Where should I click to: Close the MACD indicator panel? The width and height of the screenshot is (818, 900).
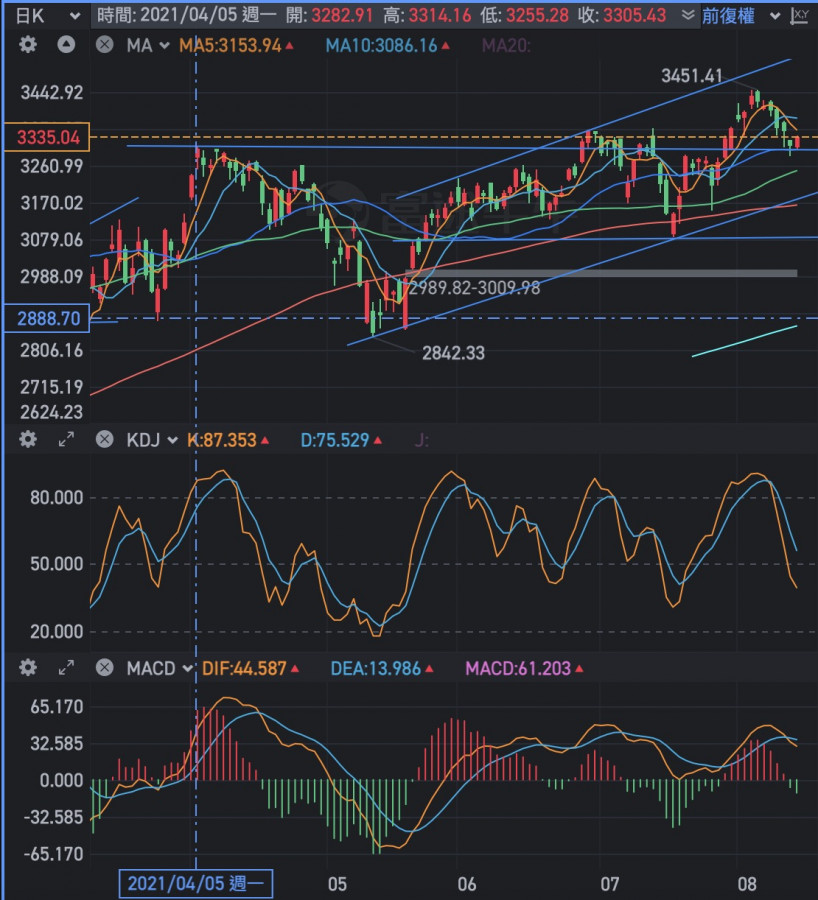[x=103, y=667]
